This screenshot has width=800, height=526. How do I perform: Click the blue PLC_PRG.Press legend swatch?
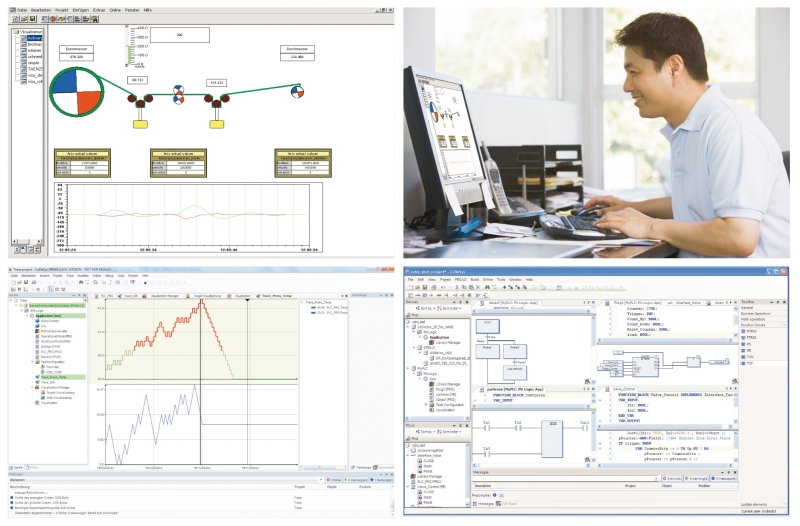point(313,313)
